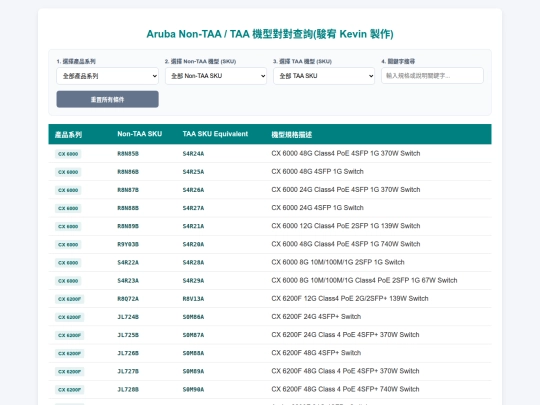Click the CX 6200F badge in row JL728B
Viewport: 540px width, 405px height.
click(x=70, y=390)
